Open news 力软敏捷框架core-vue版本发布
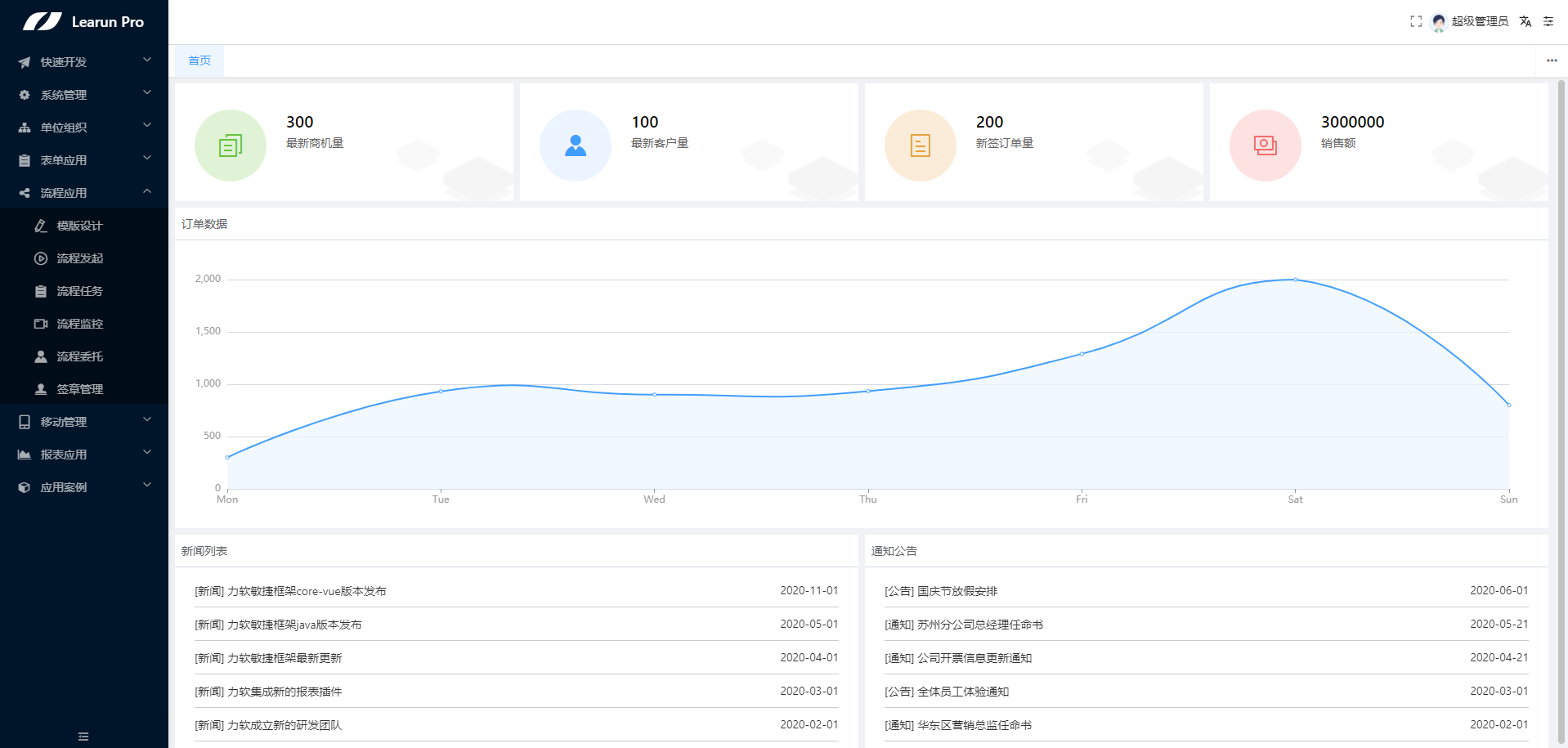 (x=290, y=591)
